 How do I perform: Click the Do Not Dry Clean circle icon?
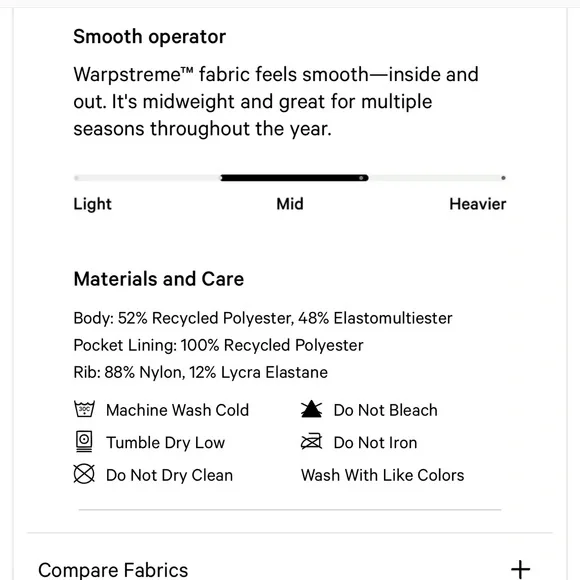pyautogui.click(x=84, y=474)
